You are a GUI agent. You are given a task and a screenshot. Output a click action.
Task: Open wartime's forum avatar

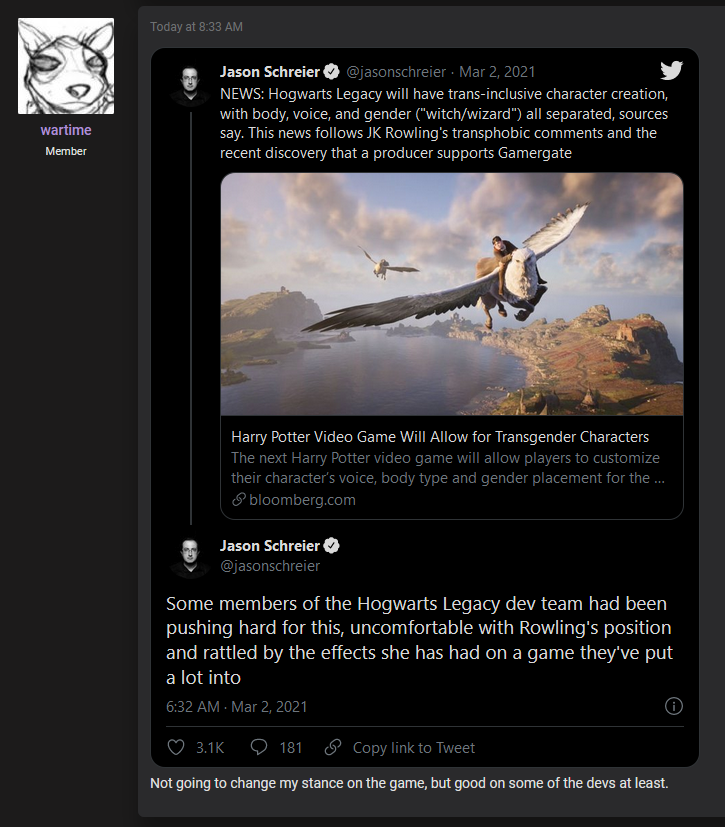point(66,66)
